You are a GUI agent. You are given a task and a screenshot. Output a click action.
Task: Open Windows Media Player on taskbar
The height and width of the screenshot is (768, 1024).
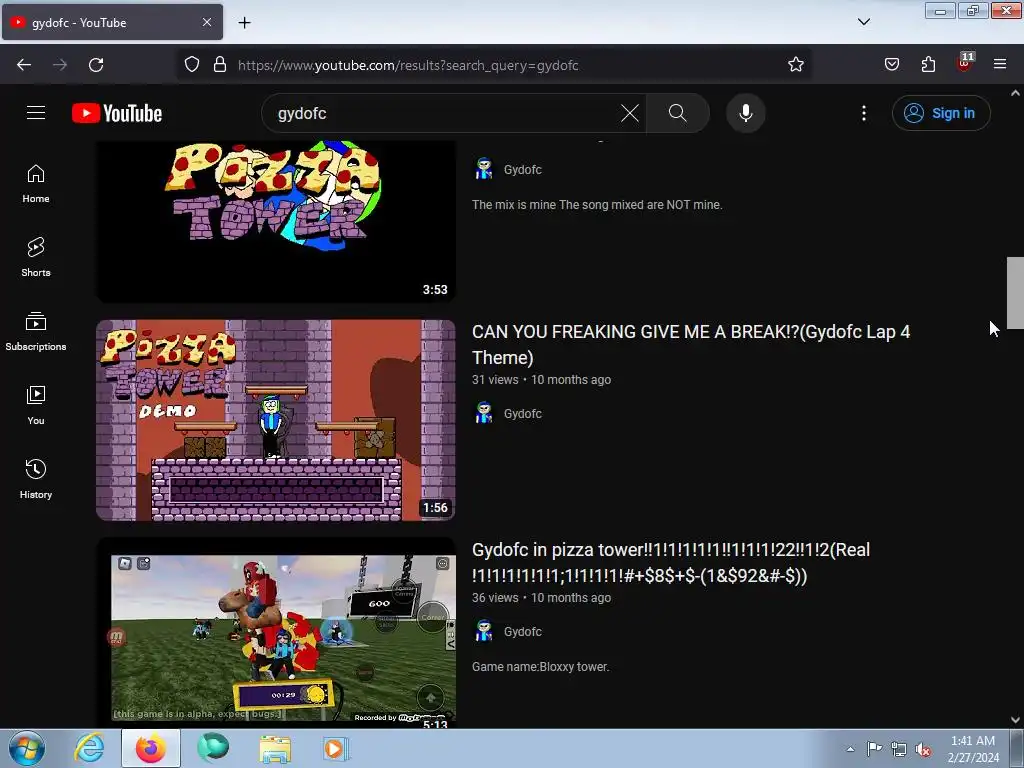coord(336,748)
